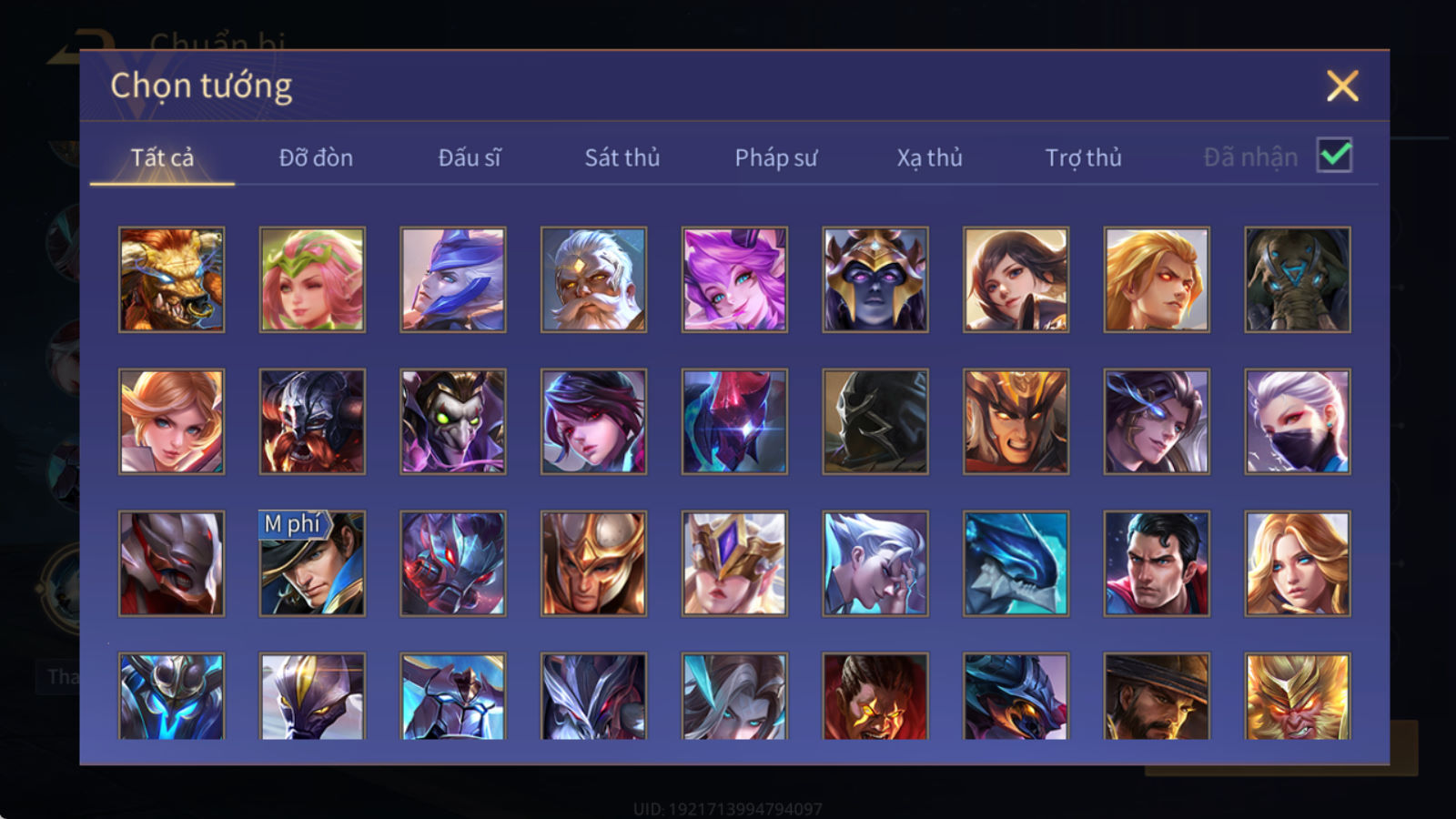
Task: Switch to the 'Trợ thủ' tab
Action: (x=1083, y=157)
